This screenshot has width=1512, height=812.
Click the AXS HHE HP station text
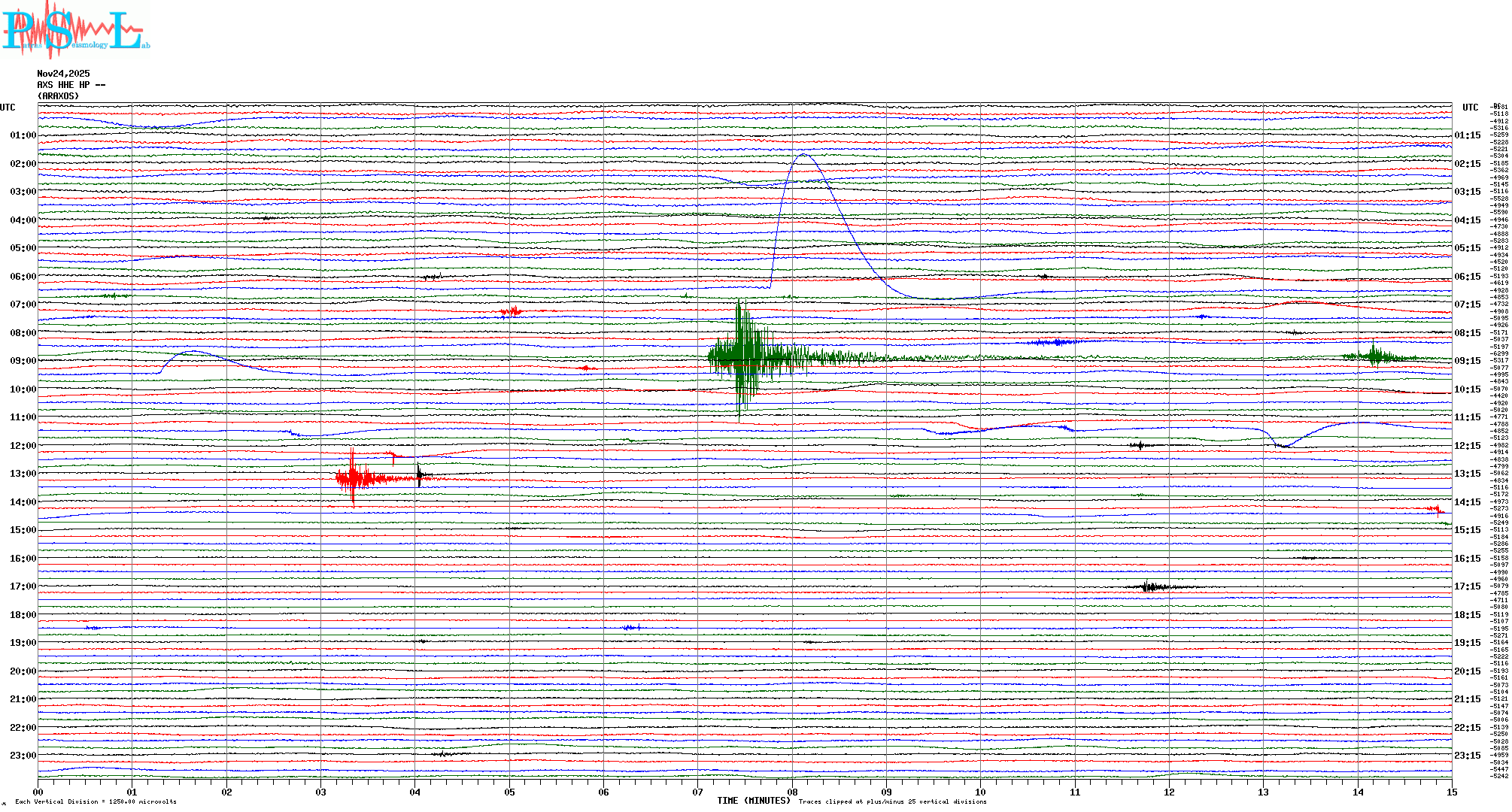tap(71, 85)
